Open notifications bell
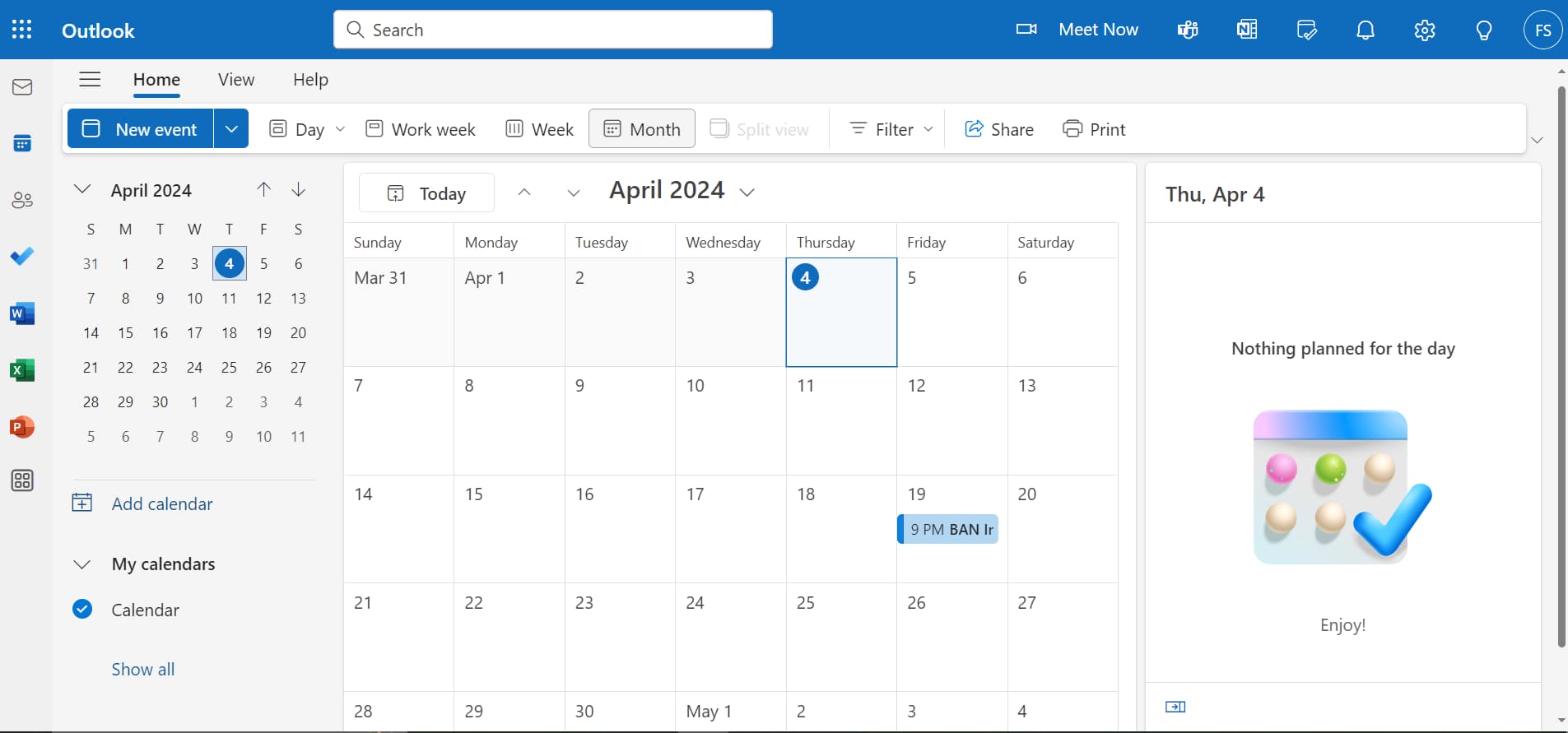 (x=1366, y=30)
